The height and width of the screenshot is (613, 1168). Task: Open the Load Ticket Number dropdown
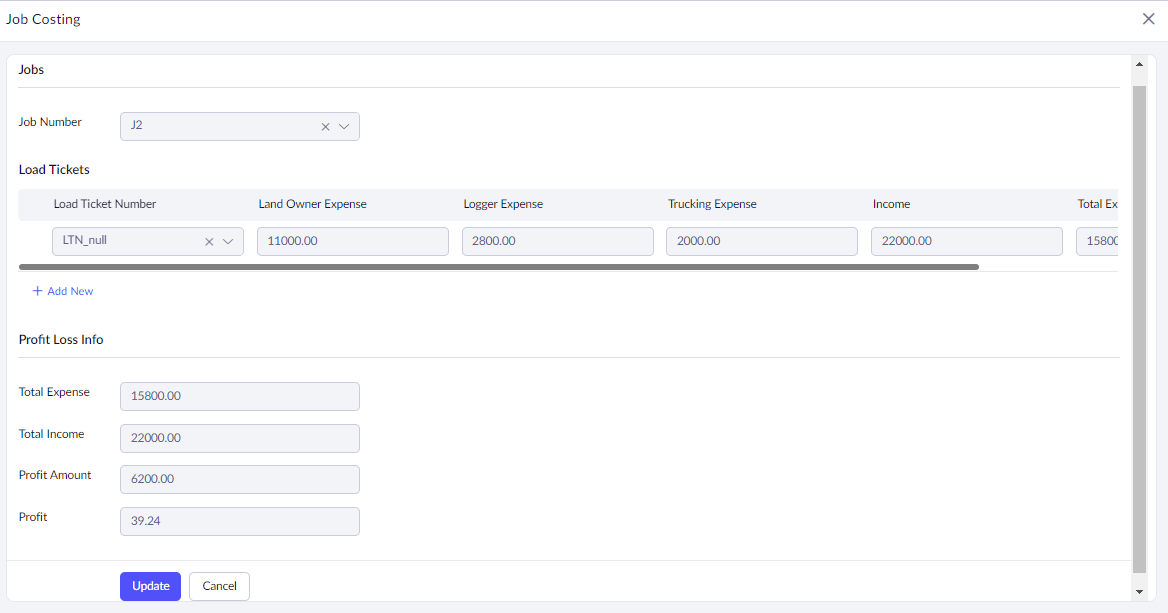point(228,242)
